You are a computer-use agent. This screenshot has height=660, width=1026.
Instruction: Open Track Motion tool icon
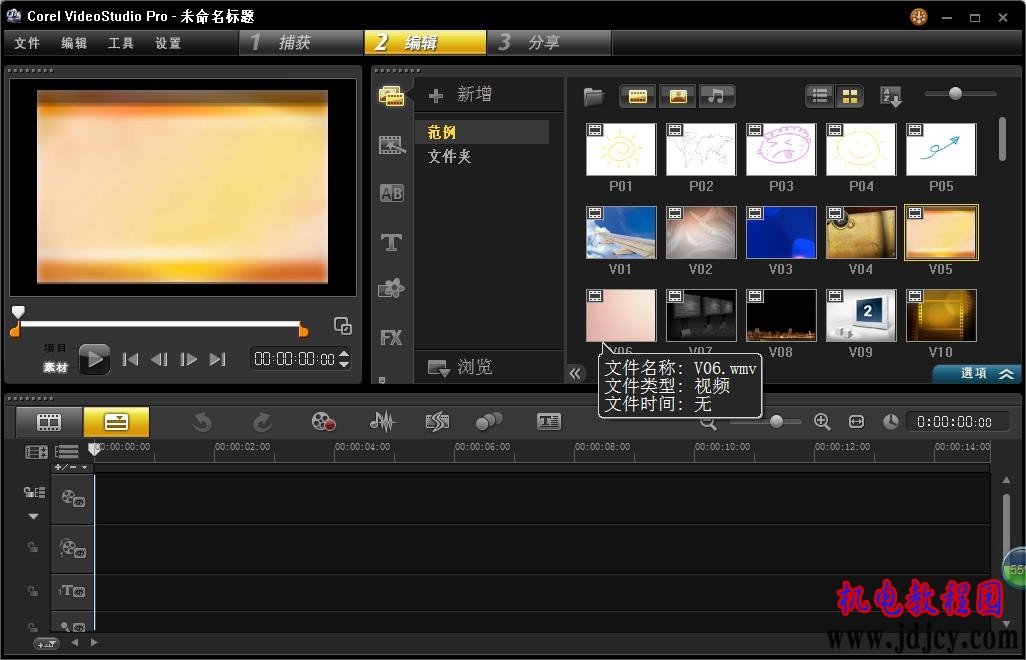coord(489,422)
